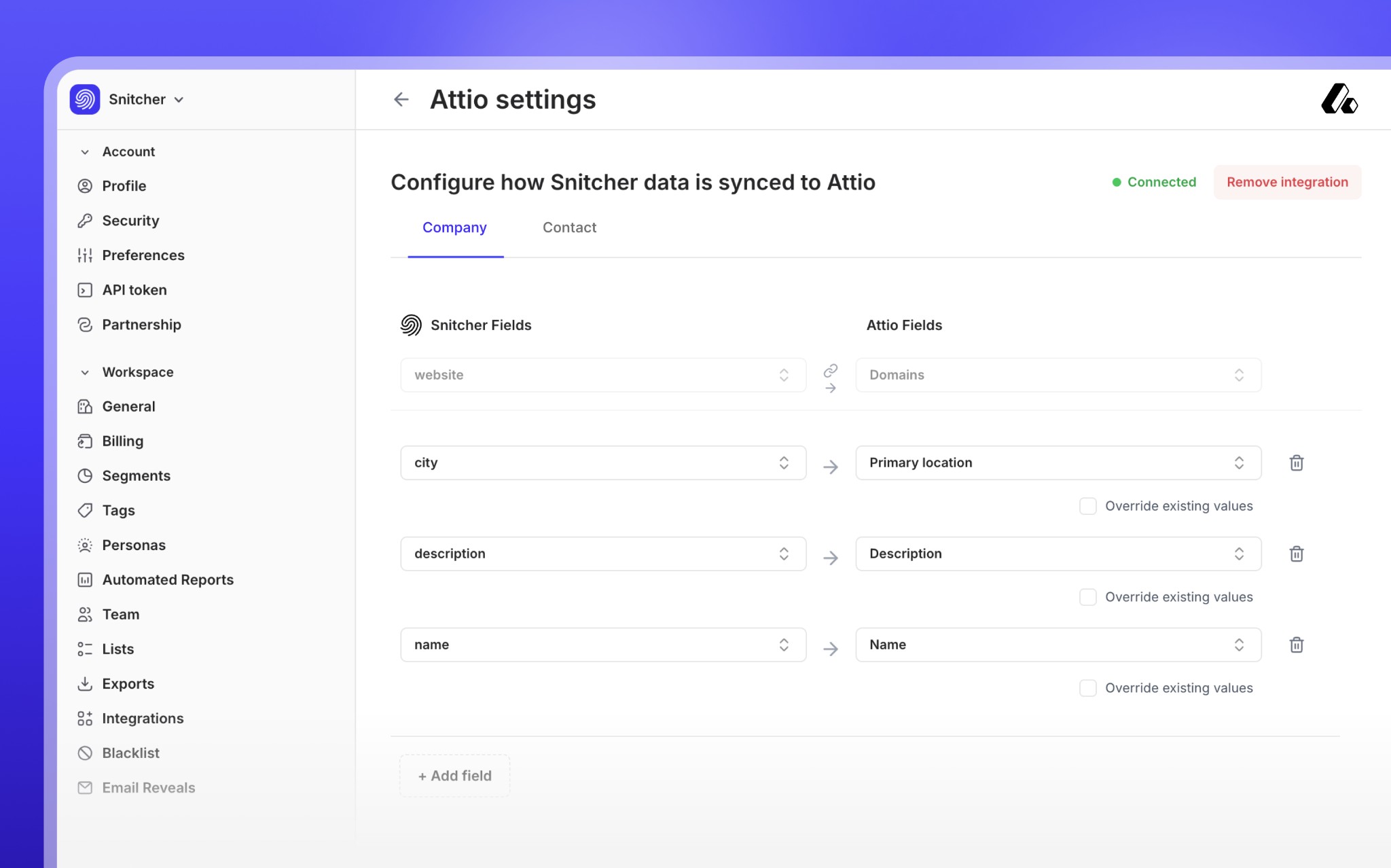
Task: Open Exports via its download icon
Action: tap(85, 684)
